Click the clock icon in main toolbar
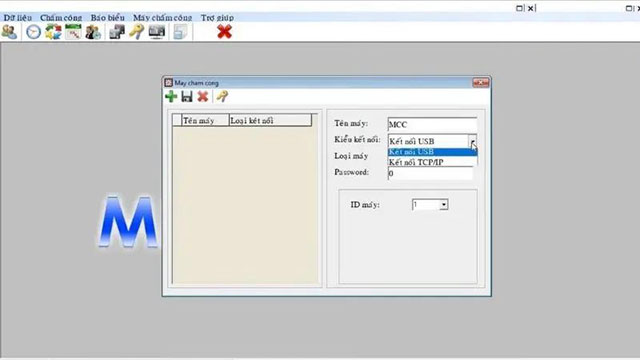Screen dimensions: 640x360 [33, 32]
